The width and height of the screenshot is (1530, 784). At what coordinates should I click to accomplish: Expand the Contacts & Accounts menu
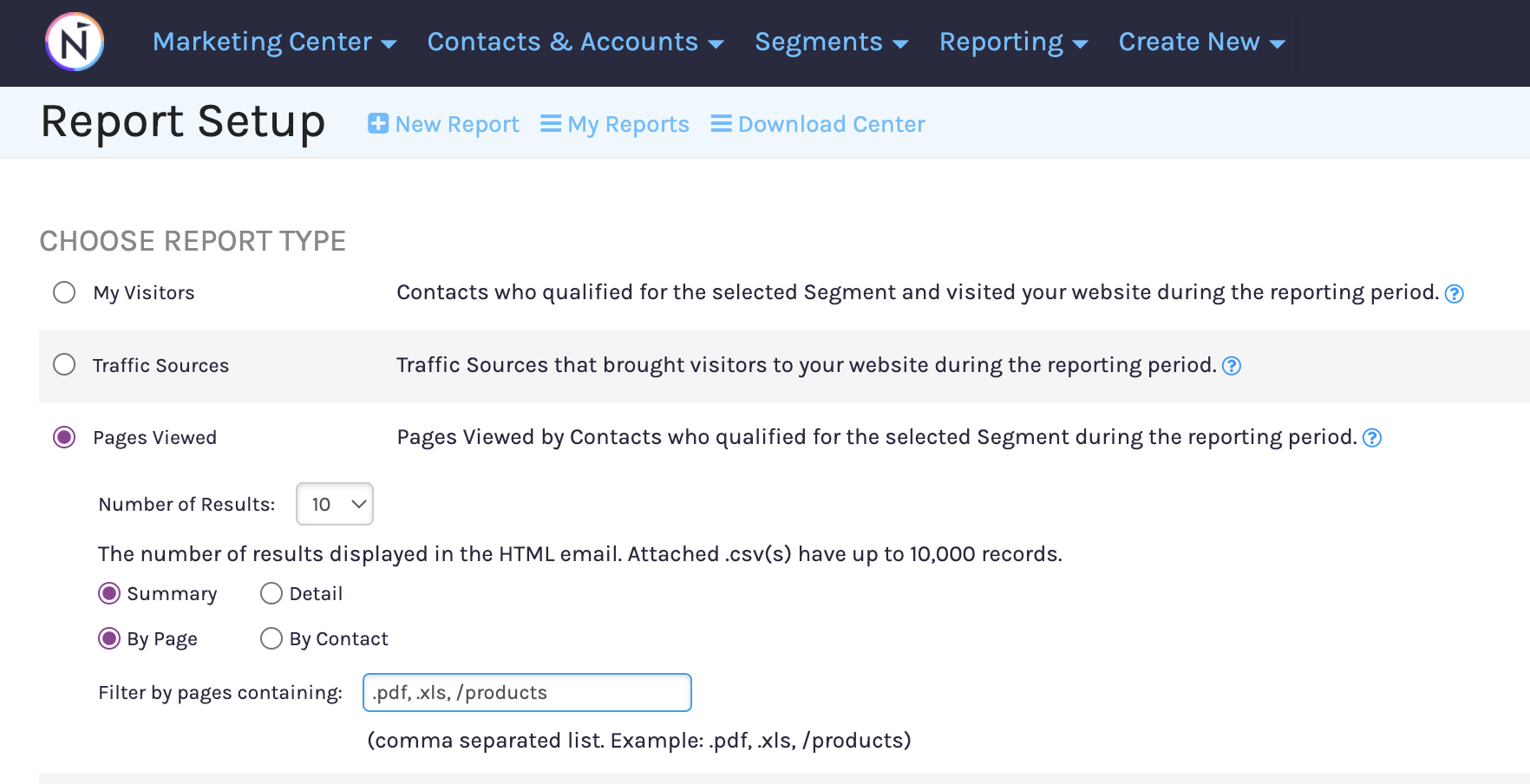(575, 42)
